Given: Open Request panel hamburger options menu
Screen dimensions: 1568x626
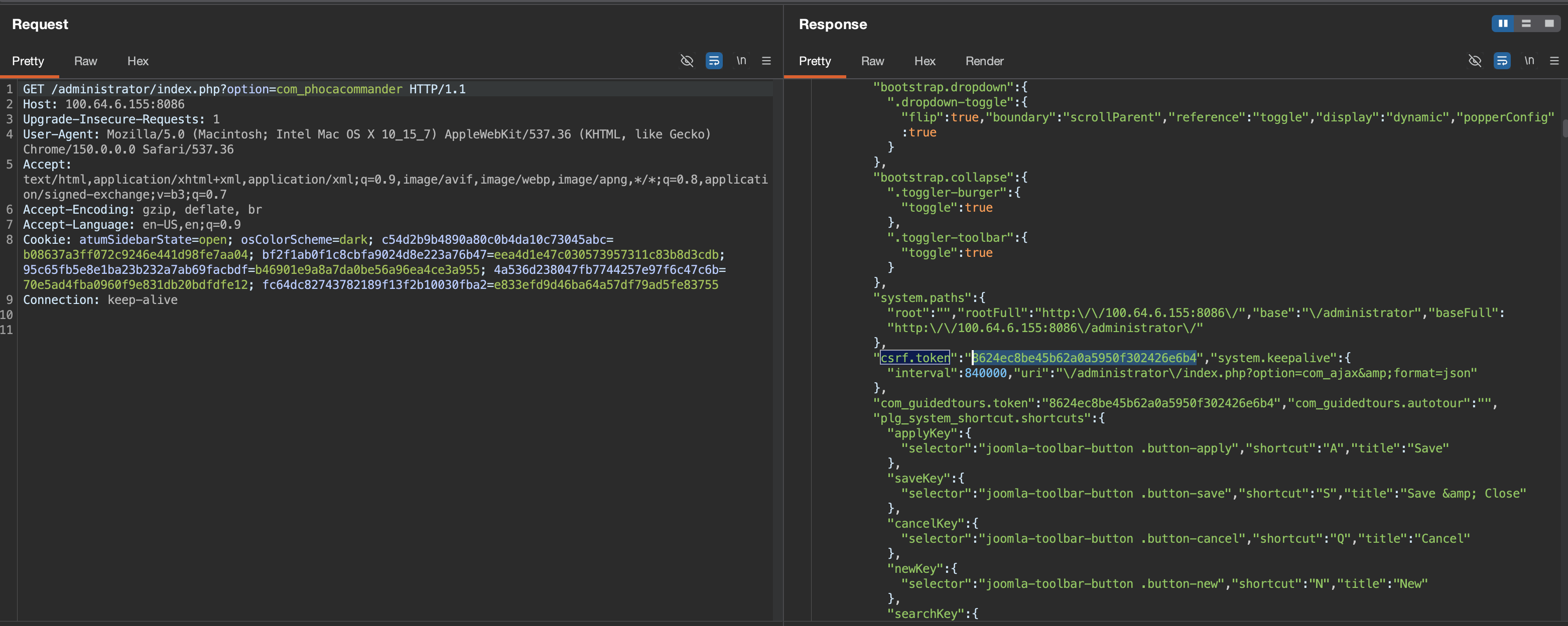Looking at the screenshot, I should 766,61.
